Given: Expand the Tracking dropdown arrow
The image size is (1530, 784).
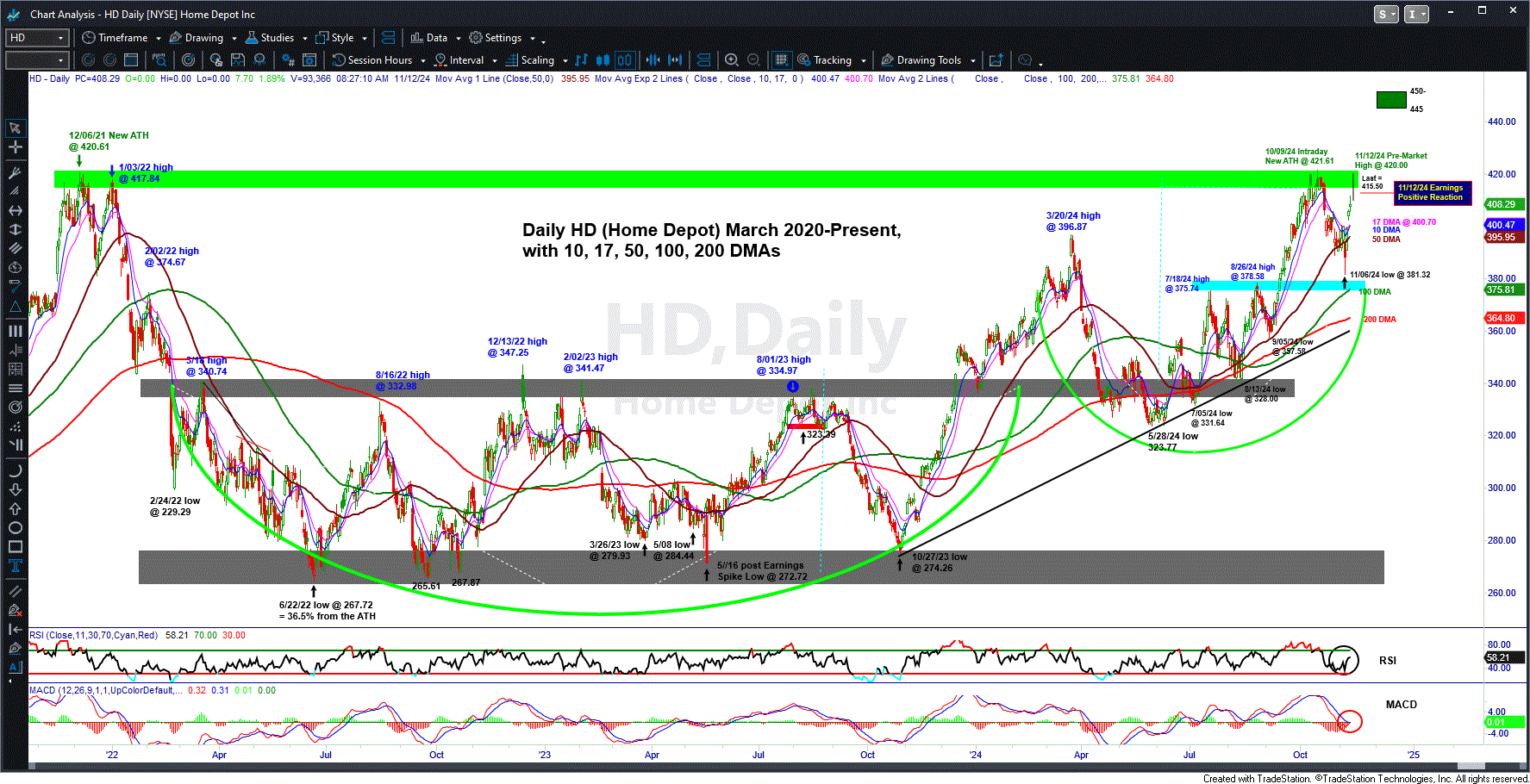Looking at the screenshot, I should 863,60.
